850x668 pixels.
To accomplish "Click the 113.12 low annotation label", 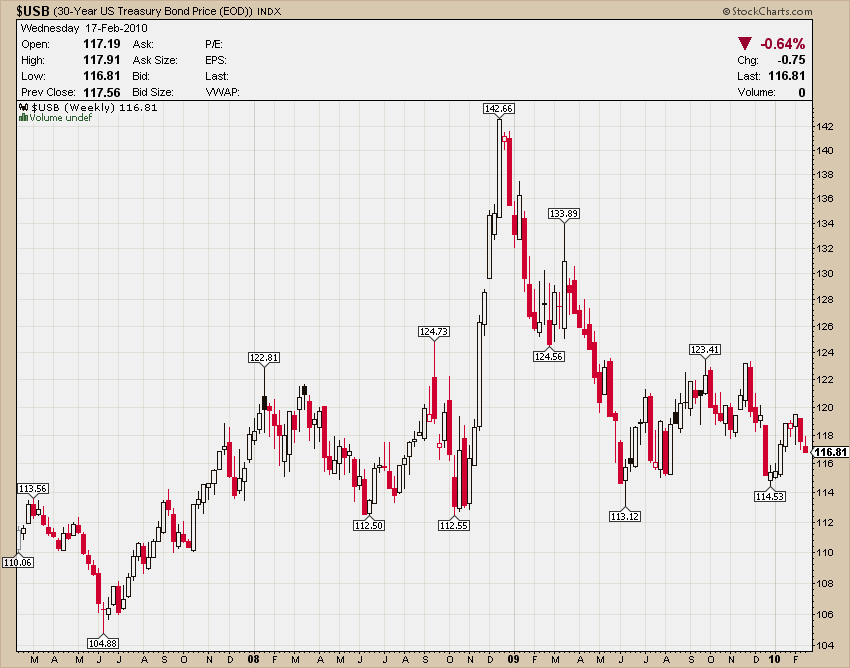I will click(x=624, y=516).
